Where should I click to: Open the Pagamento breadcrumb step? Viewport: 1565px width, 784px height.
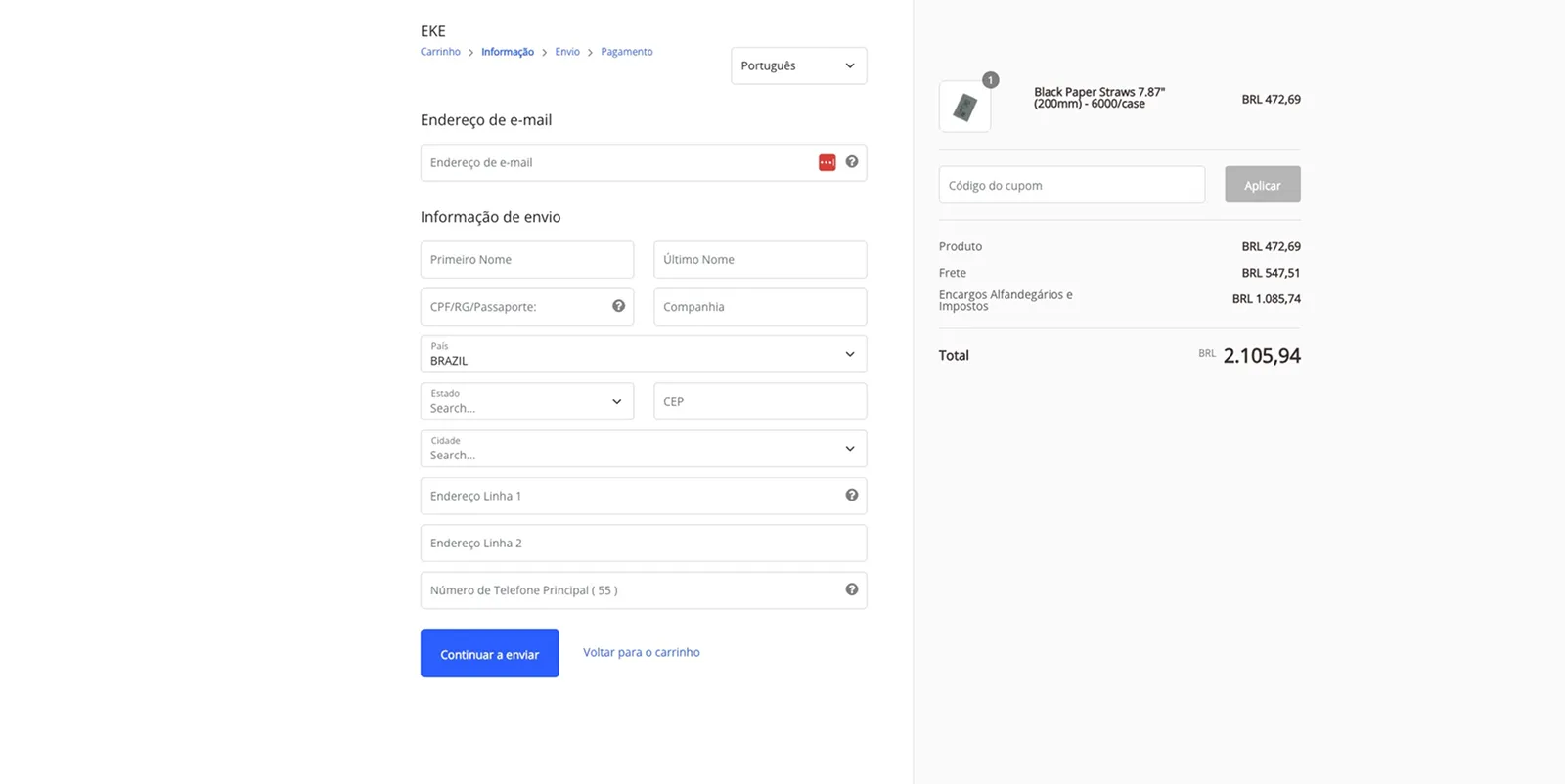click(627, 52)
